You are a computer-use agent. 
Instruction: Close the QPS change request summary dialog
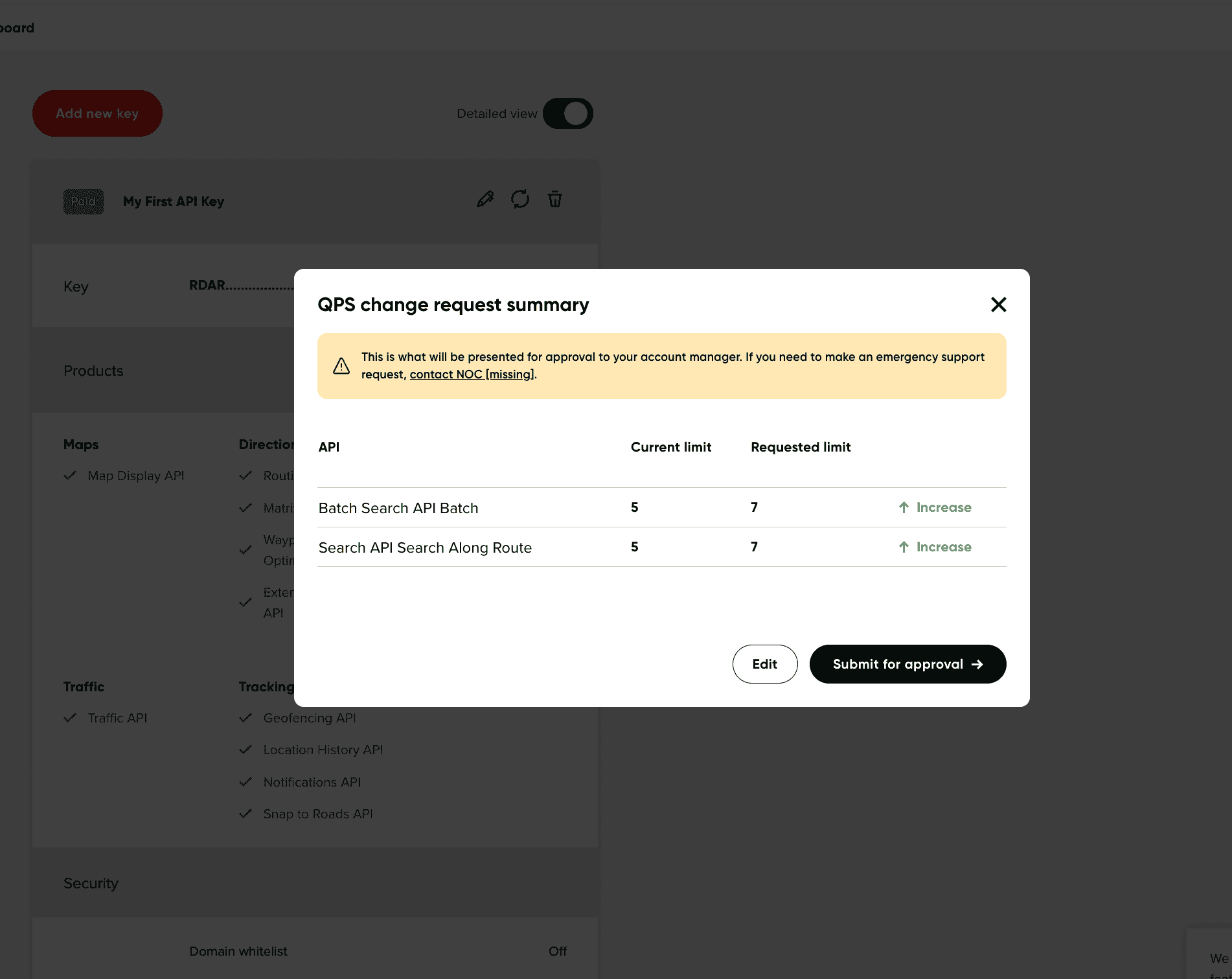pyautogui.click(x=998, y=305)
